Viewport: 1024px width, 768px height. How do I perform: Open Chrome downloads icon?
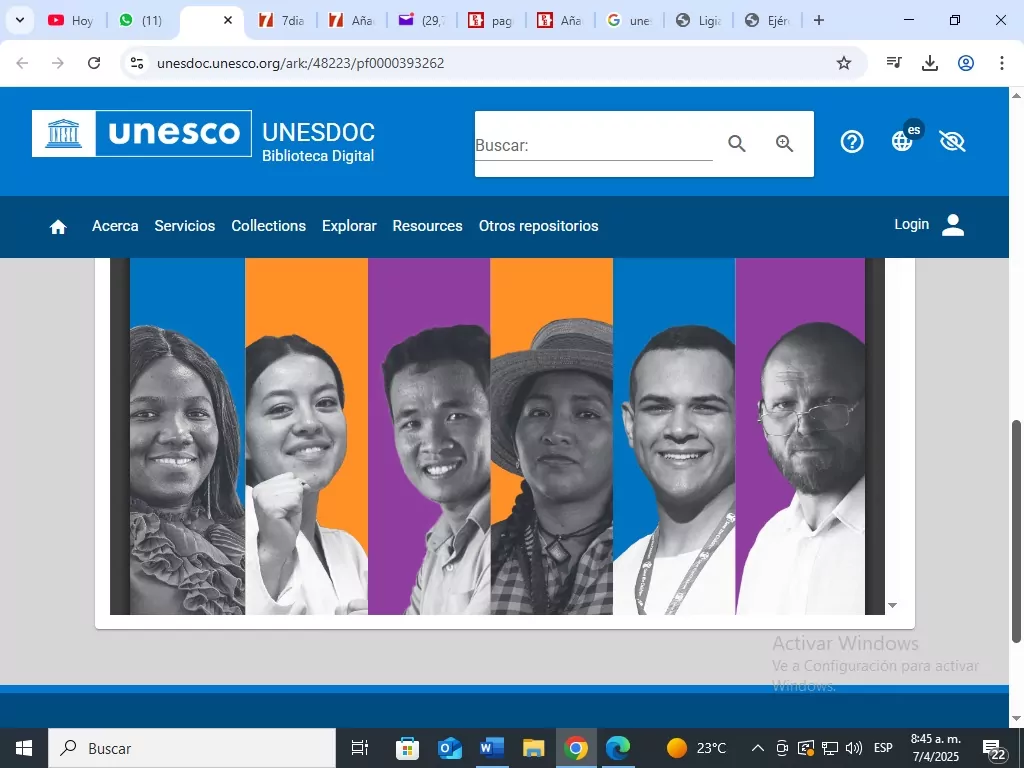[x=930, y=63]
